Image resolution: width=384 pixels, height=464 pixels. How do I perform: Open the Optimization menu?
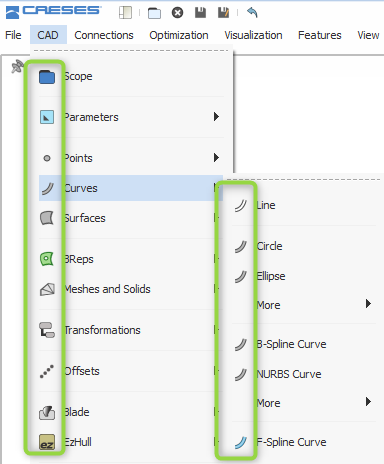point(179,35)
